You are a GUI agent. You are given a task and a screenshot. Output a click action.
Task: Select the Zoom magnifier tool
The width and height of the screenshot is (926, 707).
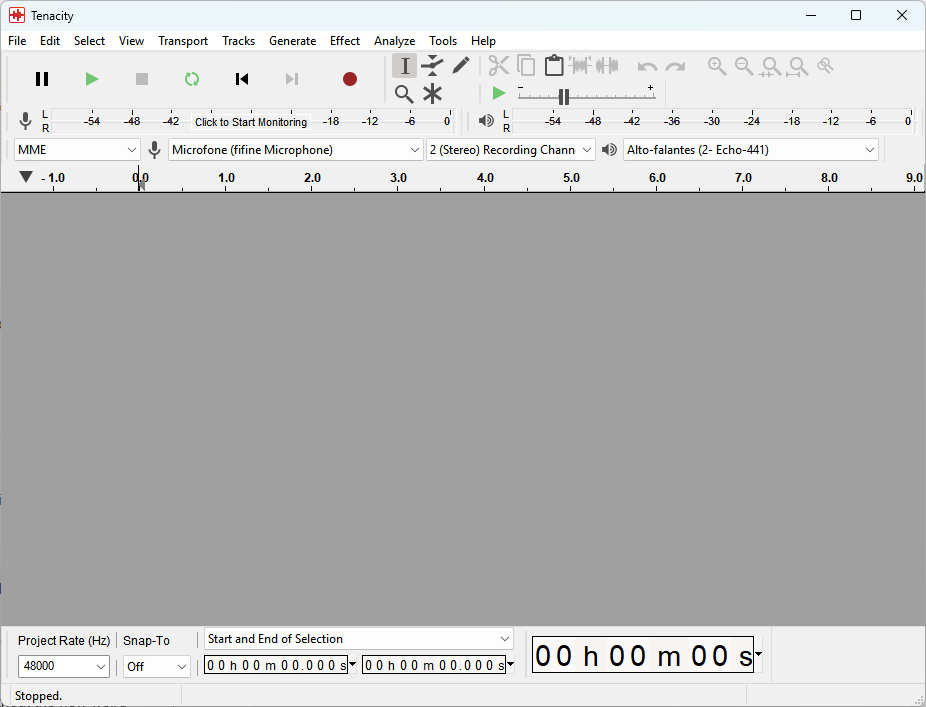[x=405, y=93]
